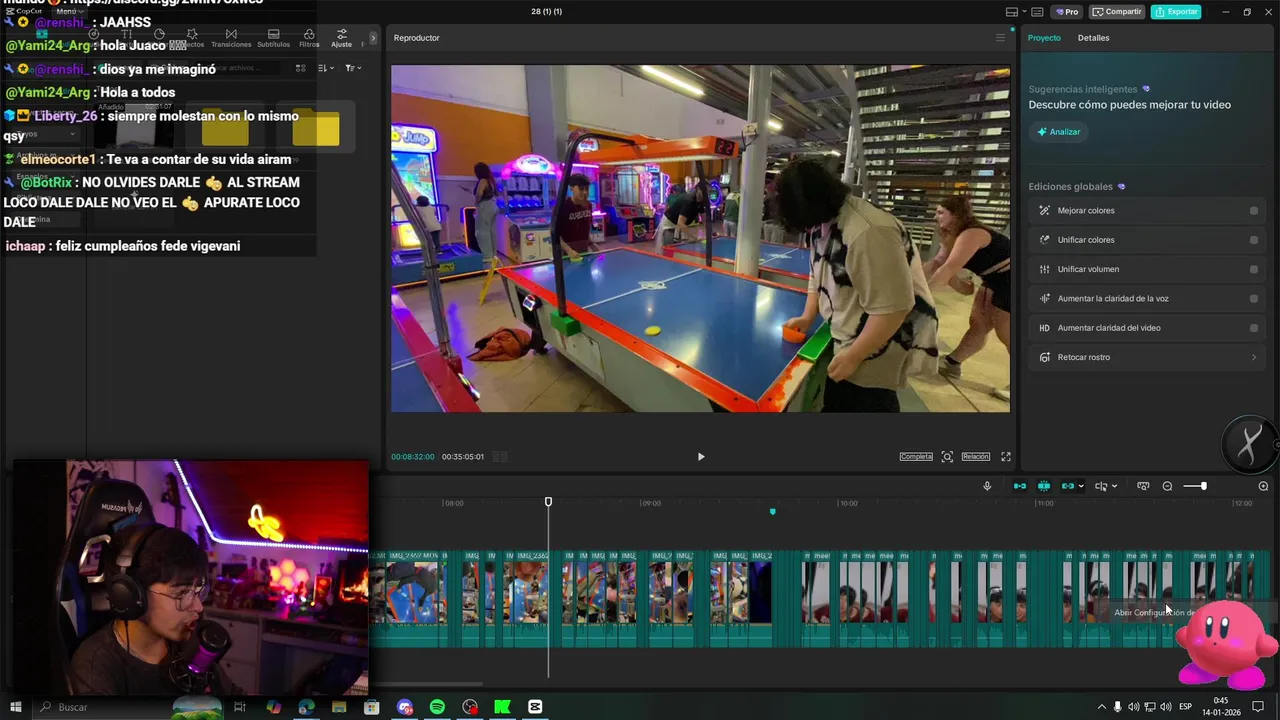Viewport: 1280px width, 720px height.
Task: Select the Subtítulos tool tab
Action: pyautogui.click(x=273, y=38)
